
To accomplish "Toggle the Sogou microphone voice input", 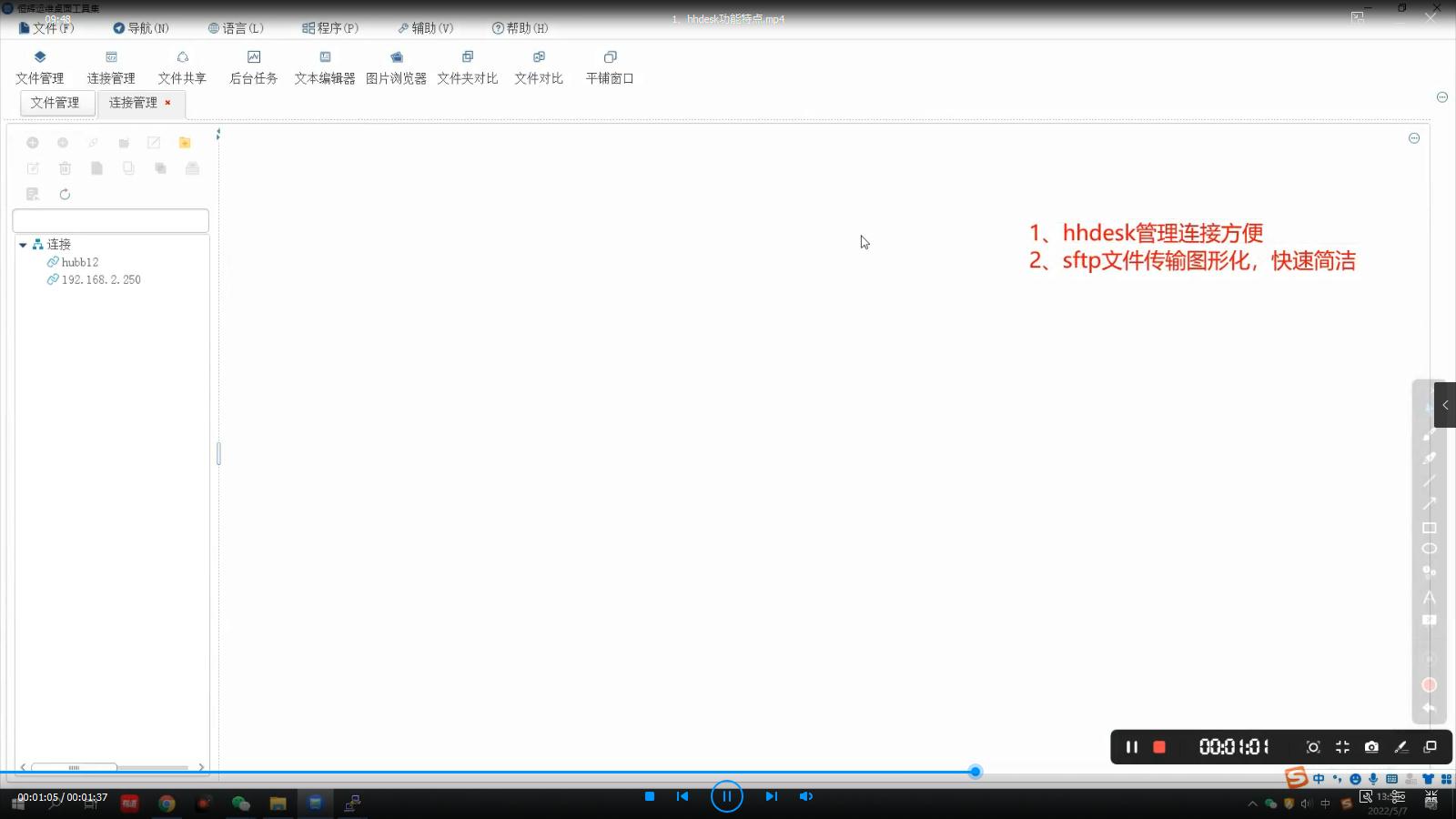I will [1373, 779].
